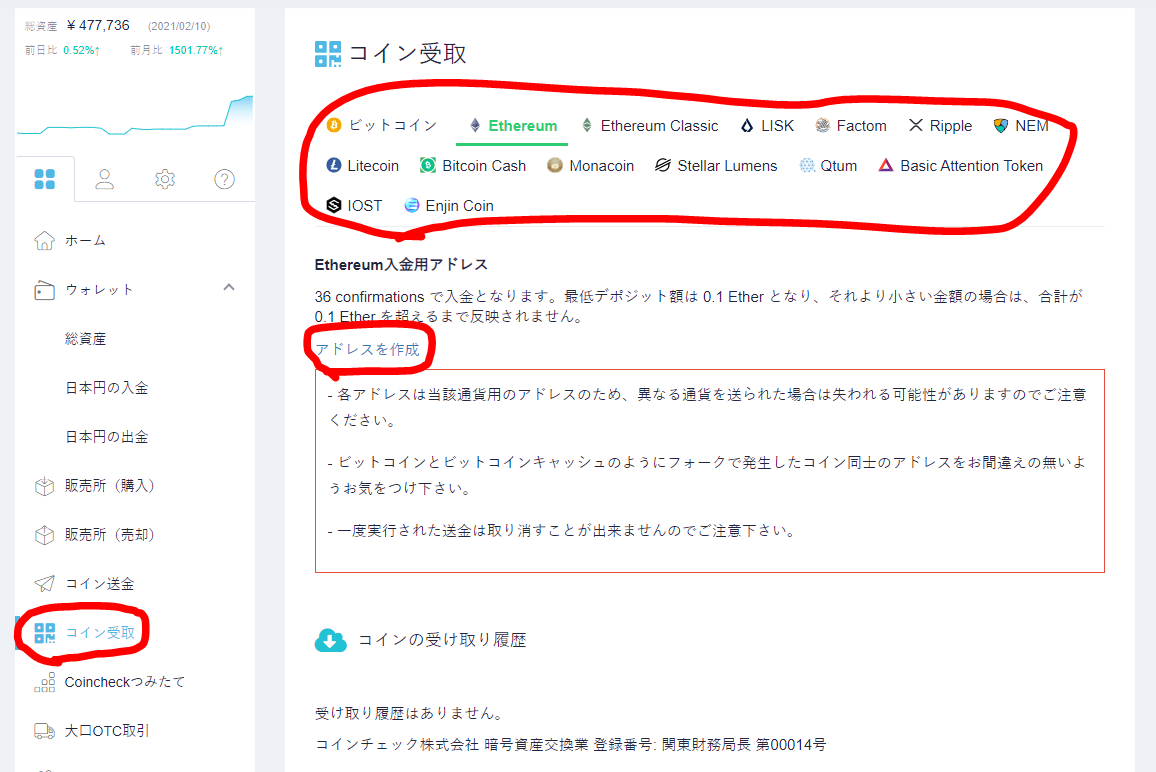Select the ビットコイン coin tab
The height and width of the screenshot is (772, 1156).
382,125
